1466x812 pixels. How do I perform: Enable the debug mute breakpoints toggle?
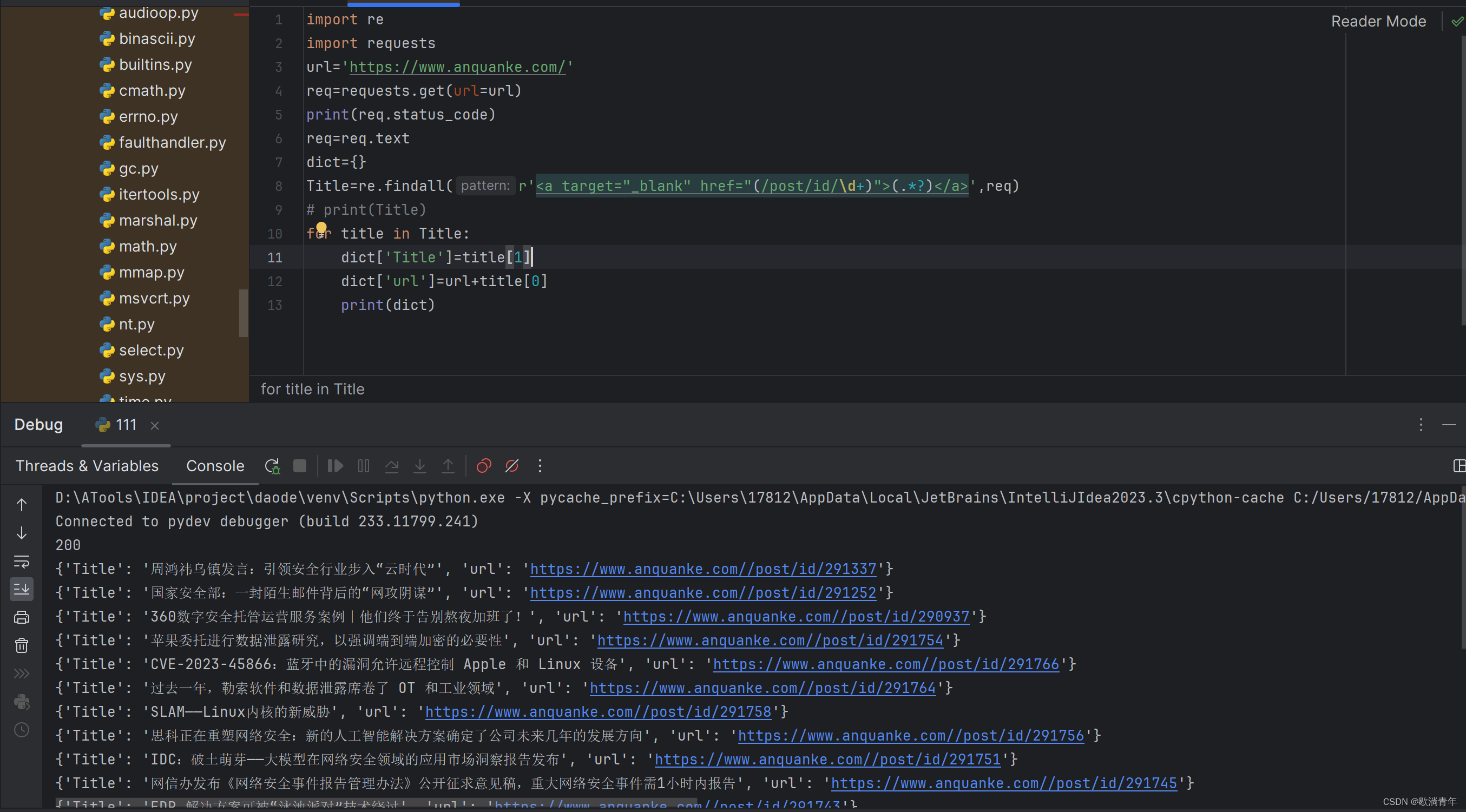click(511, 465)
